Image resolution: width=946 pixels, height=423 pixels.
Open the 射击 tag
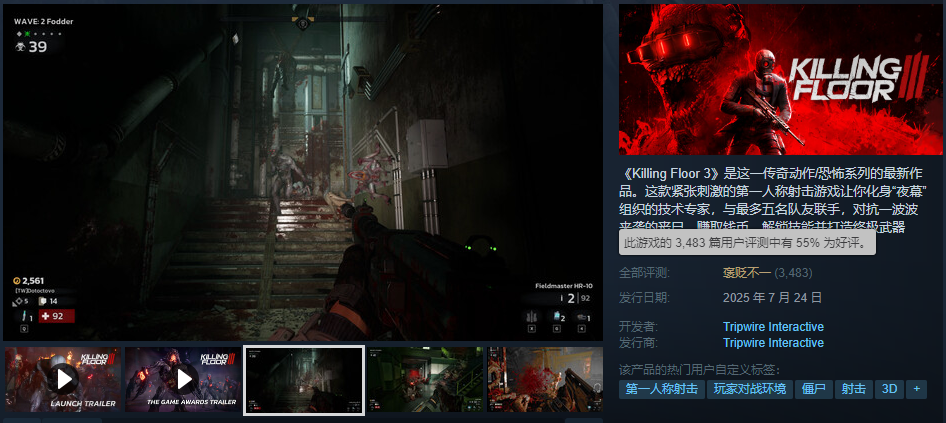(854, 389)
